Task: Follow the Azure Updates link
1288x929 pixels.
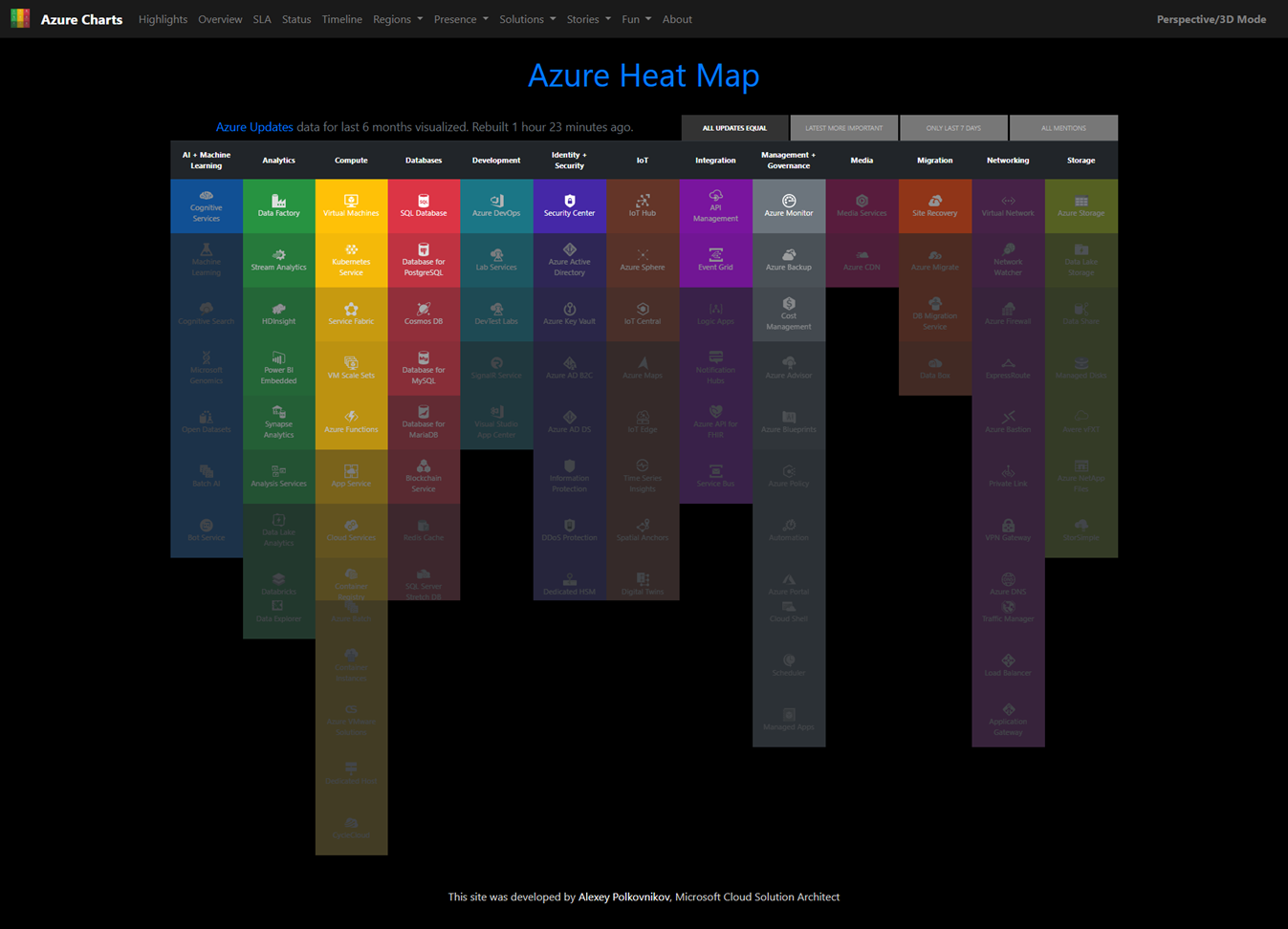Action: click(254, 127)
